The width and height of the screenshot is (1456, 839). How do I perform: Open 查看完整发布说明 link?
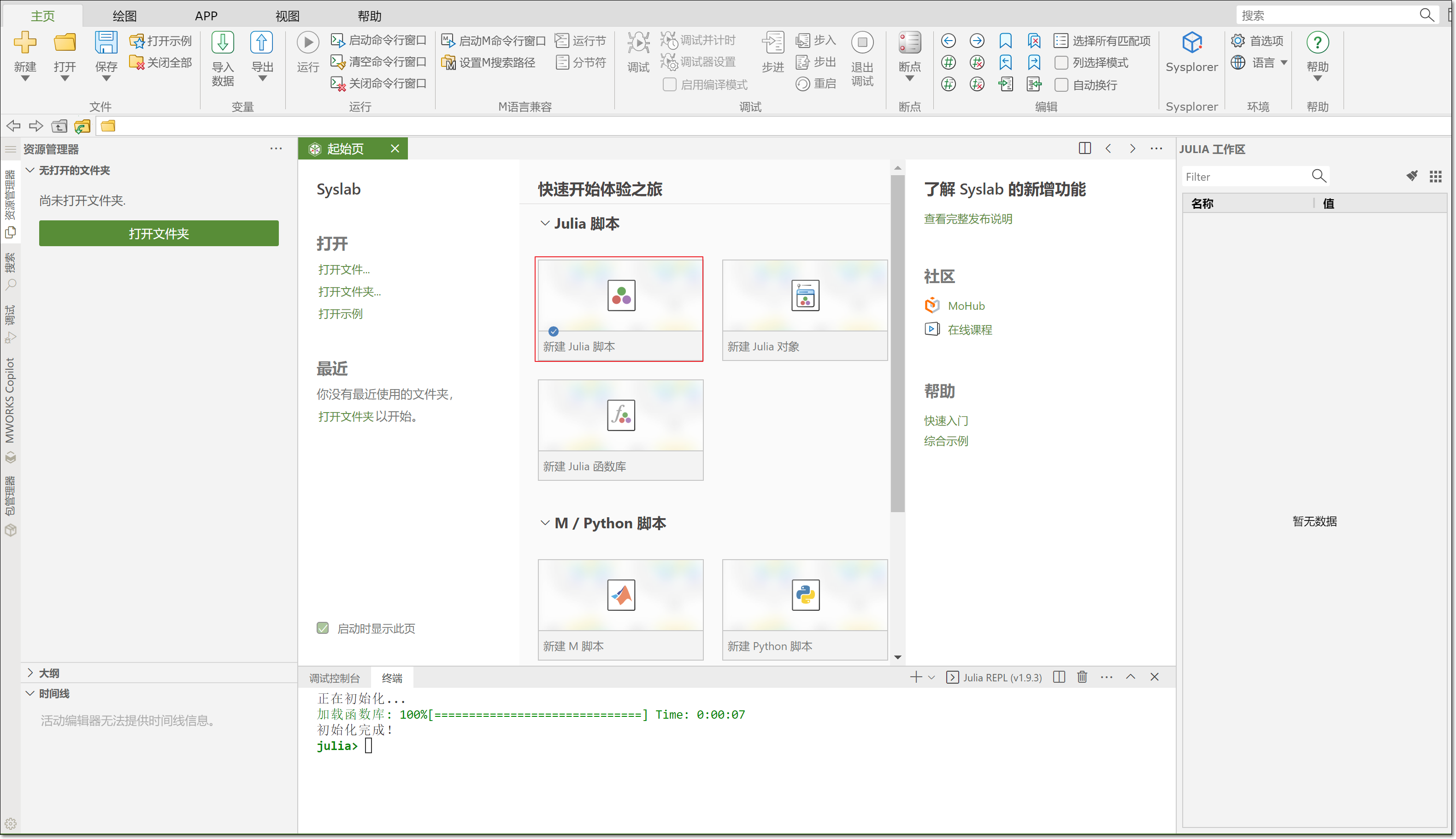pyautogui.click(x=967, y=219)
